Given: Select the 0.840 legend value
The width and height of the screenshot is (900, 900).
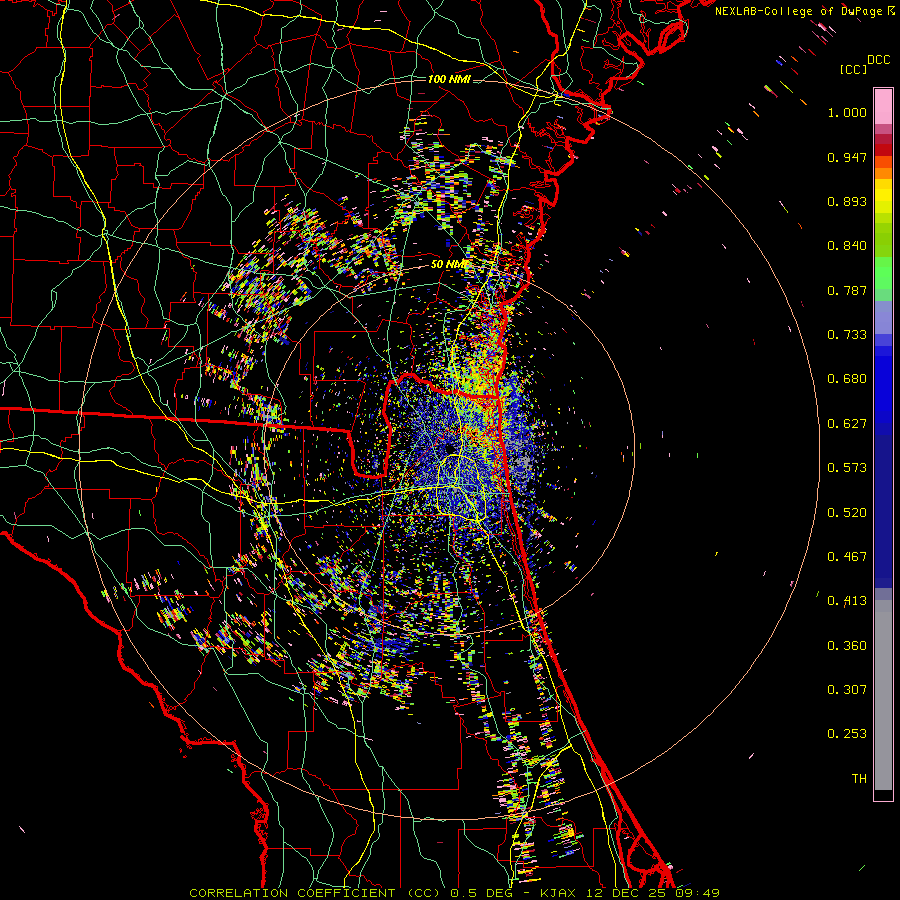Looking at the screenshot, I should tap(847, 246).
